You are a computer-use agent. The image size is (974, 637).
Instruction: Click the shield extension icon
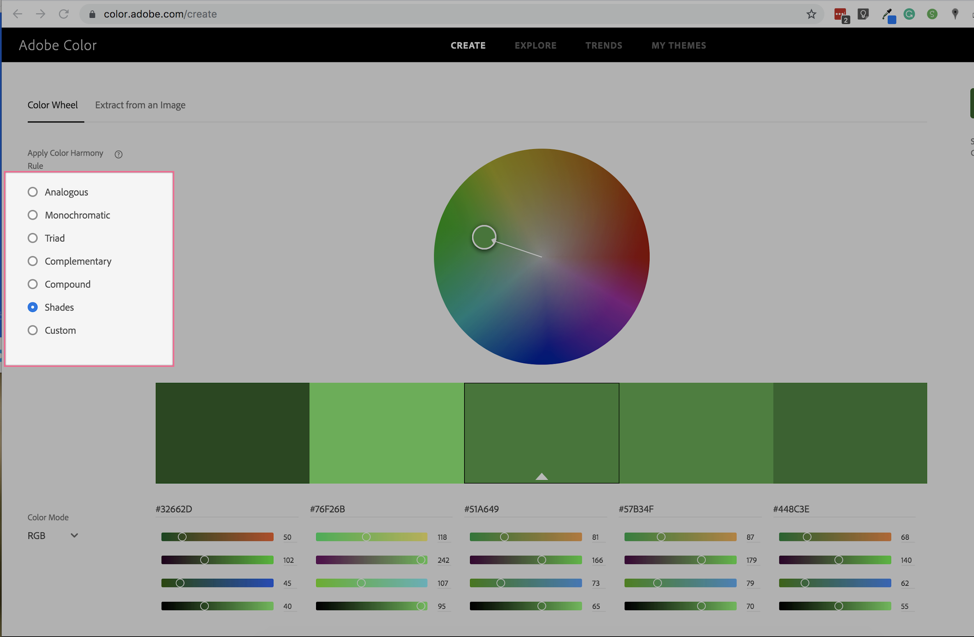point(863,14)
